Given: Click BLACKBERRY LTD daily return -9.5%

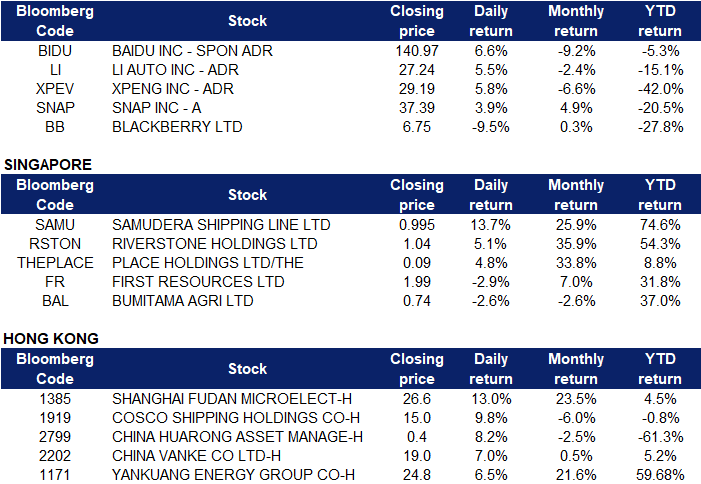Looking at the screenshot, I should pos(490,127).
